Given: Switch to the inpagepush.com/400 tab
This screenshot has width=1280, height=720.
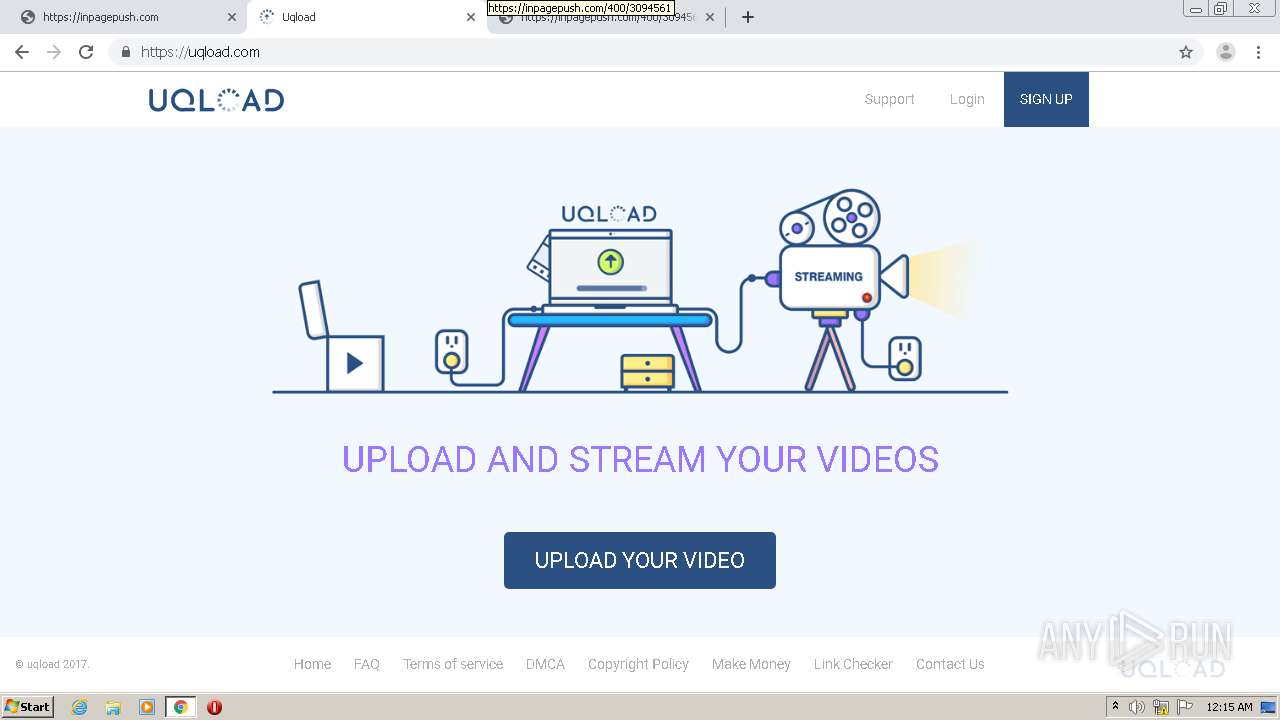Looking at the screenshot, I should pos(606,17).
